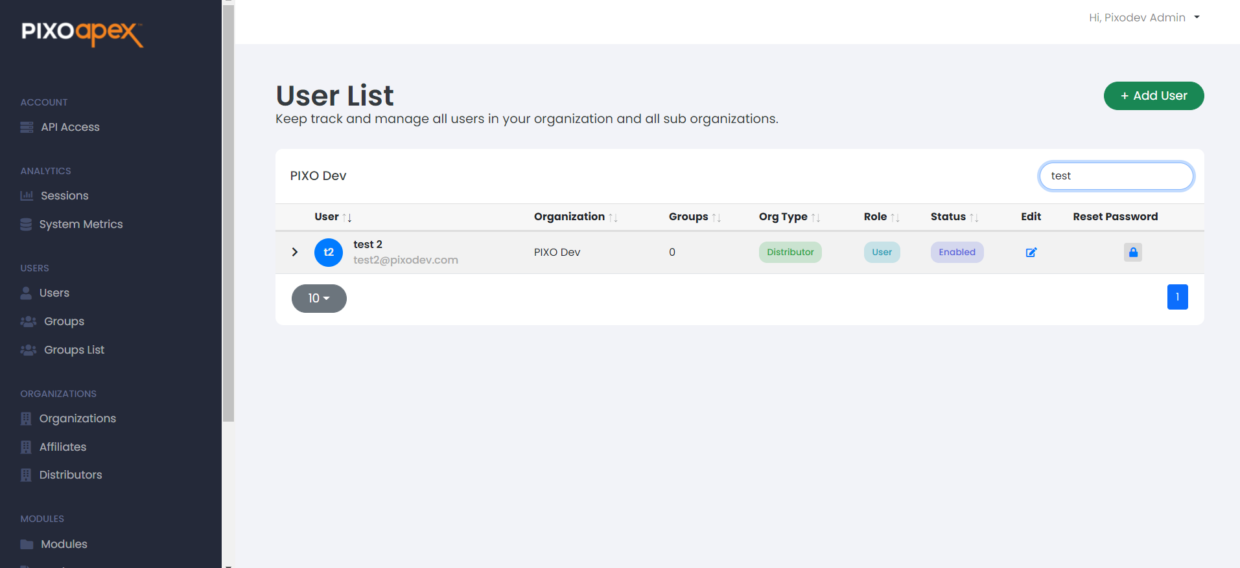
Task: Click the edit icon for test 2
Action: point(1031,253)
